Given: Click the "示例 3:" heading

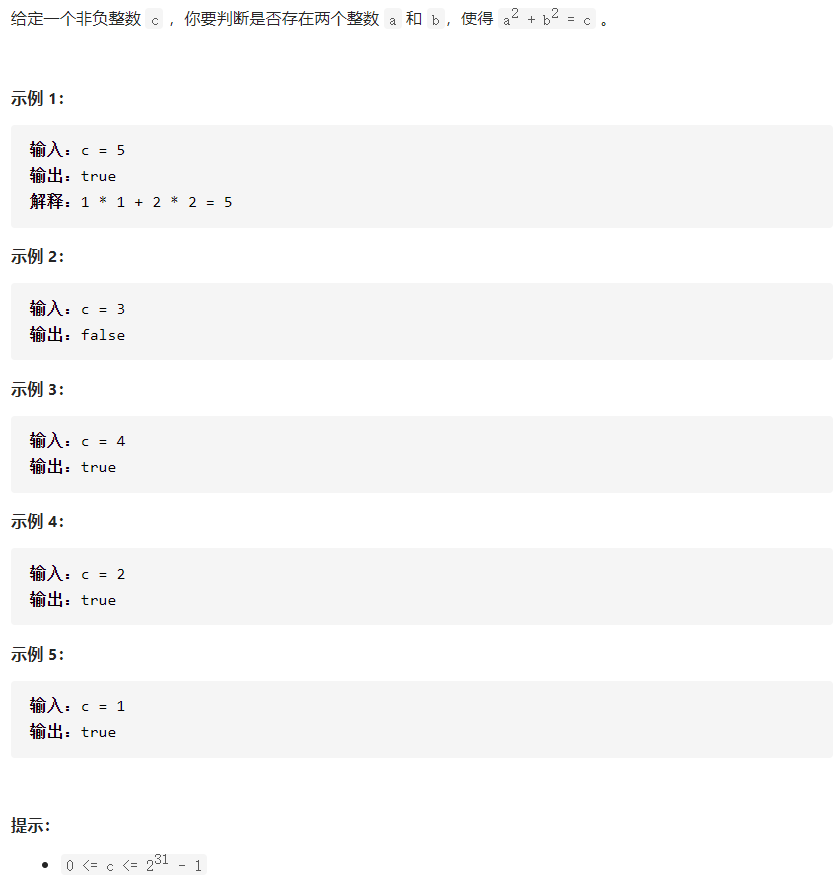Looking at the screenshot, I should [x=38, y=389].
